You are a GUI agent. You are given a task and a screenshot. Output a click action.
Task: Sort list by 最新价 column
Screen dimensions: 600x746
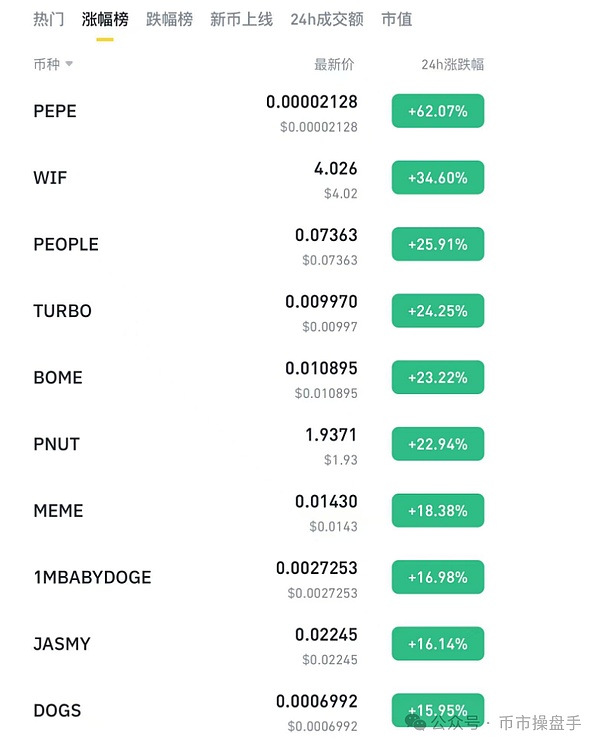click(x=334, y=65)
